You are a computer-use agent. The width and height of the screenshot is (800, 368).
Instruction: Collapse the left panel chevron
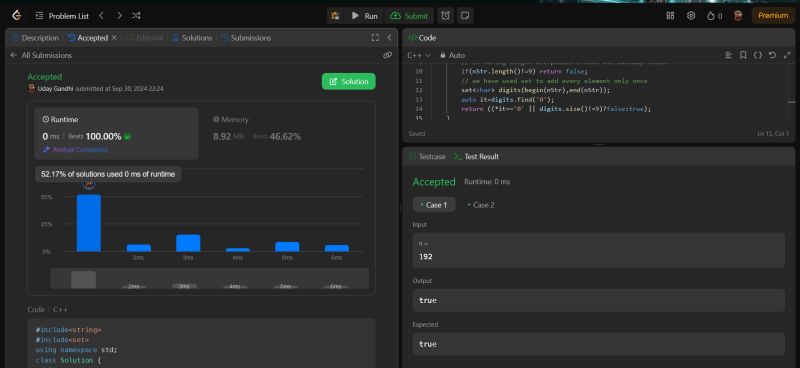389,38
